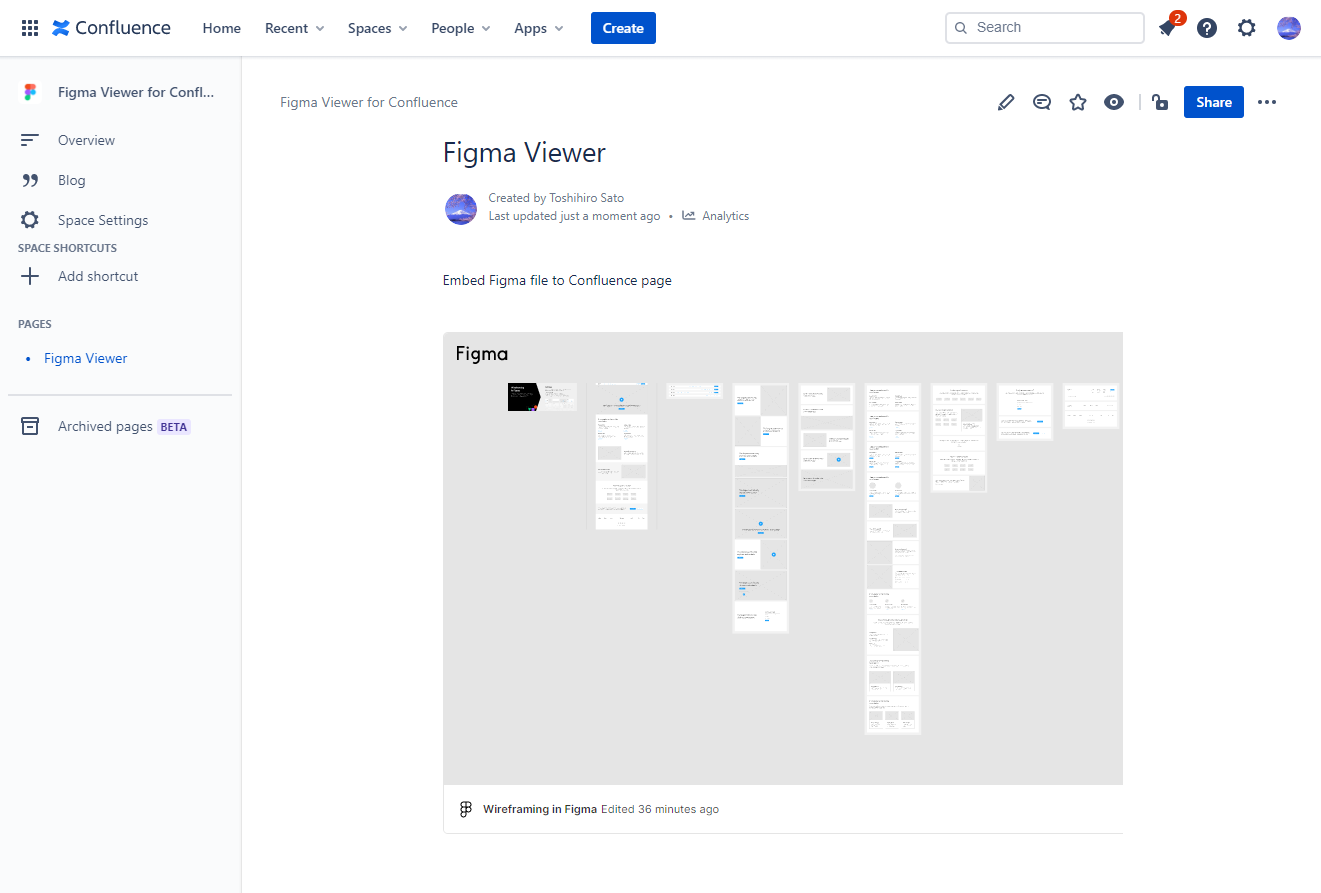The image size is (1321, 893).
Task: Open the user profile avatar menu
Action: pyautogui.click(x=1289, y=28)
